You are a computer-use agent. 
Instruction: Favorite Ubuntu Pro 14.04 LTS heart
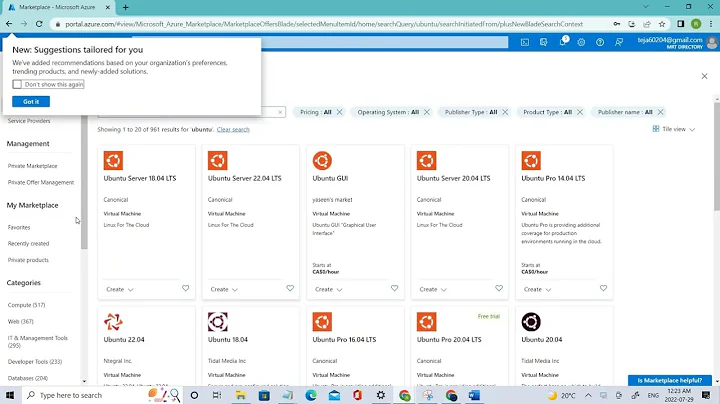(603, 288)
